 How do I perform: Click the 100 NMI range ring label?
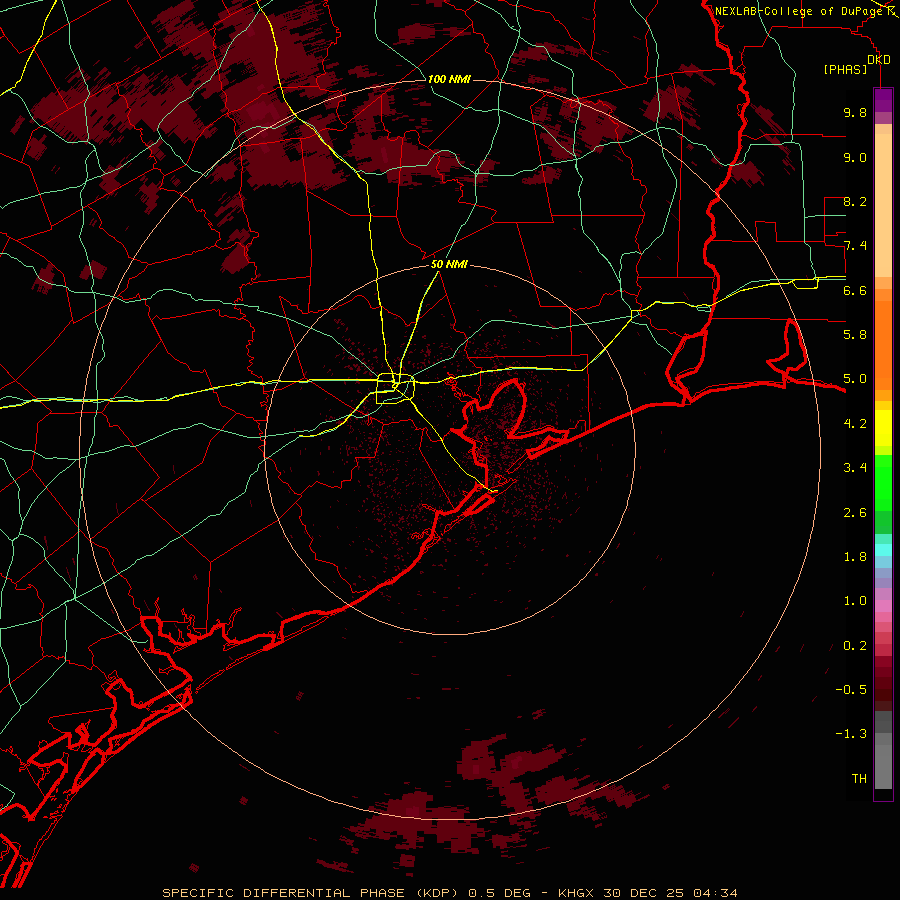pos(449,79)
